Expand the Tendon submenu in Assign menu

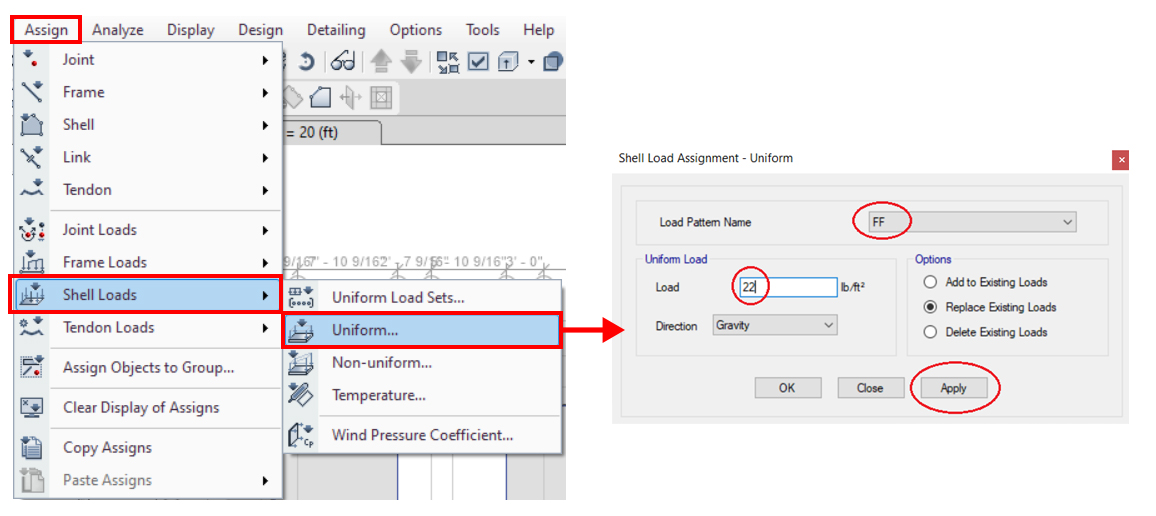[x=147, y=189]
